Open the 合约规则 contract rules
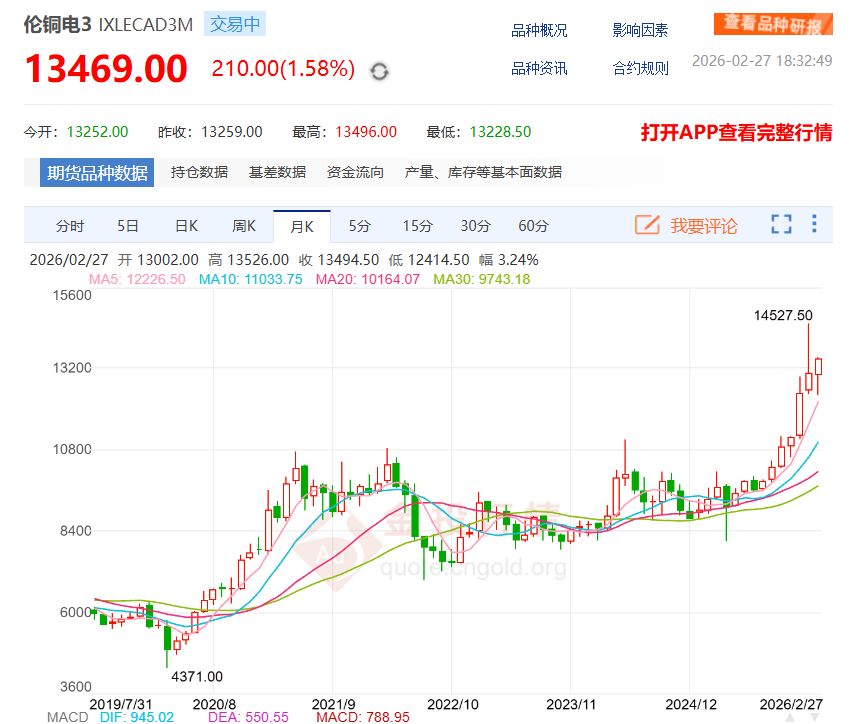 pos(639,70)
